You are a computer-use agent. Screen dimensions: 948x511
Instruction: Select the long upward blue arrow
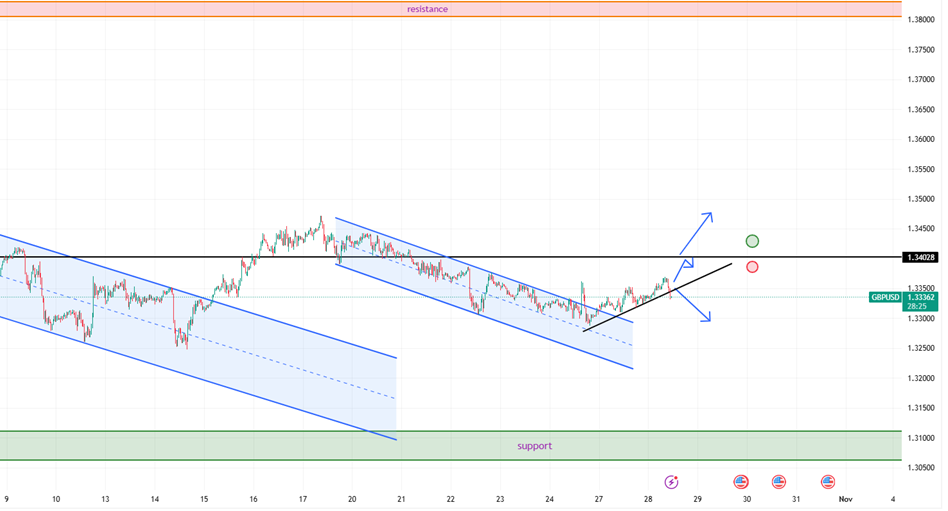click(696, 232)
